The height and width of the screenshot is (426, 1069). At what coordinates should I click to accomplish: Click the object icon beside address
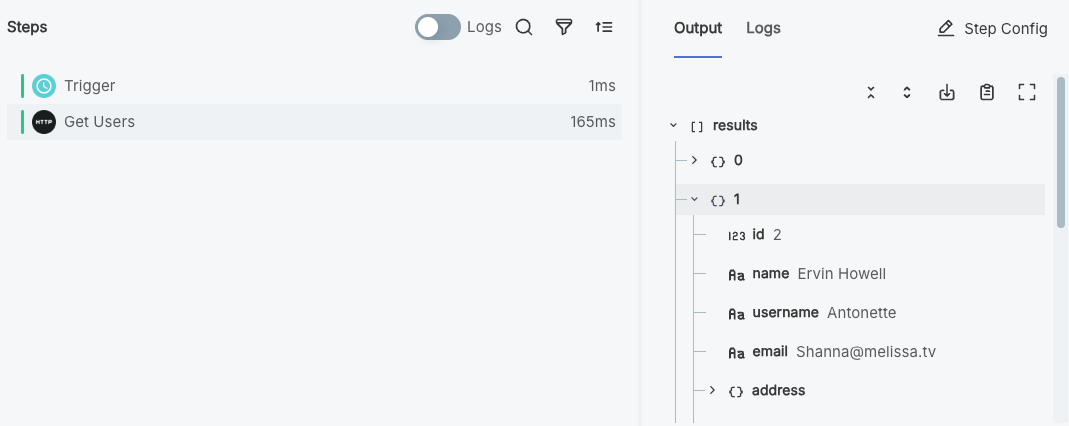click(736, 392)
